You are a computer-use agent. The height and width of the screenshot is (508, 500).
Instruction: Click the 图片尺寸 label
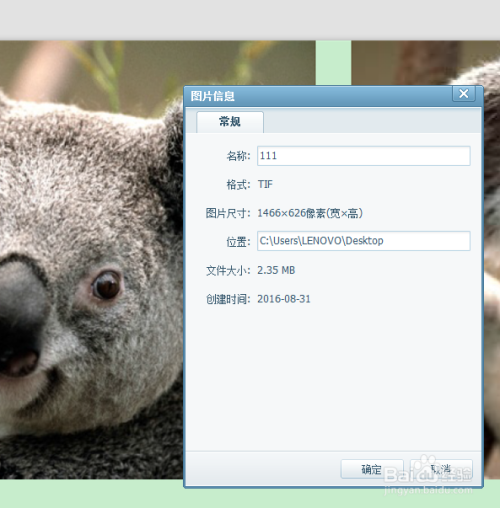click(228, 213)
